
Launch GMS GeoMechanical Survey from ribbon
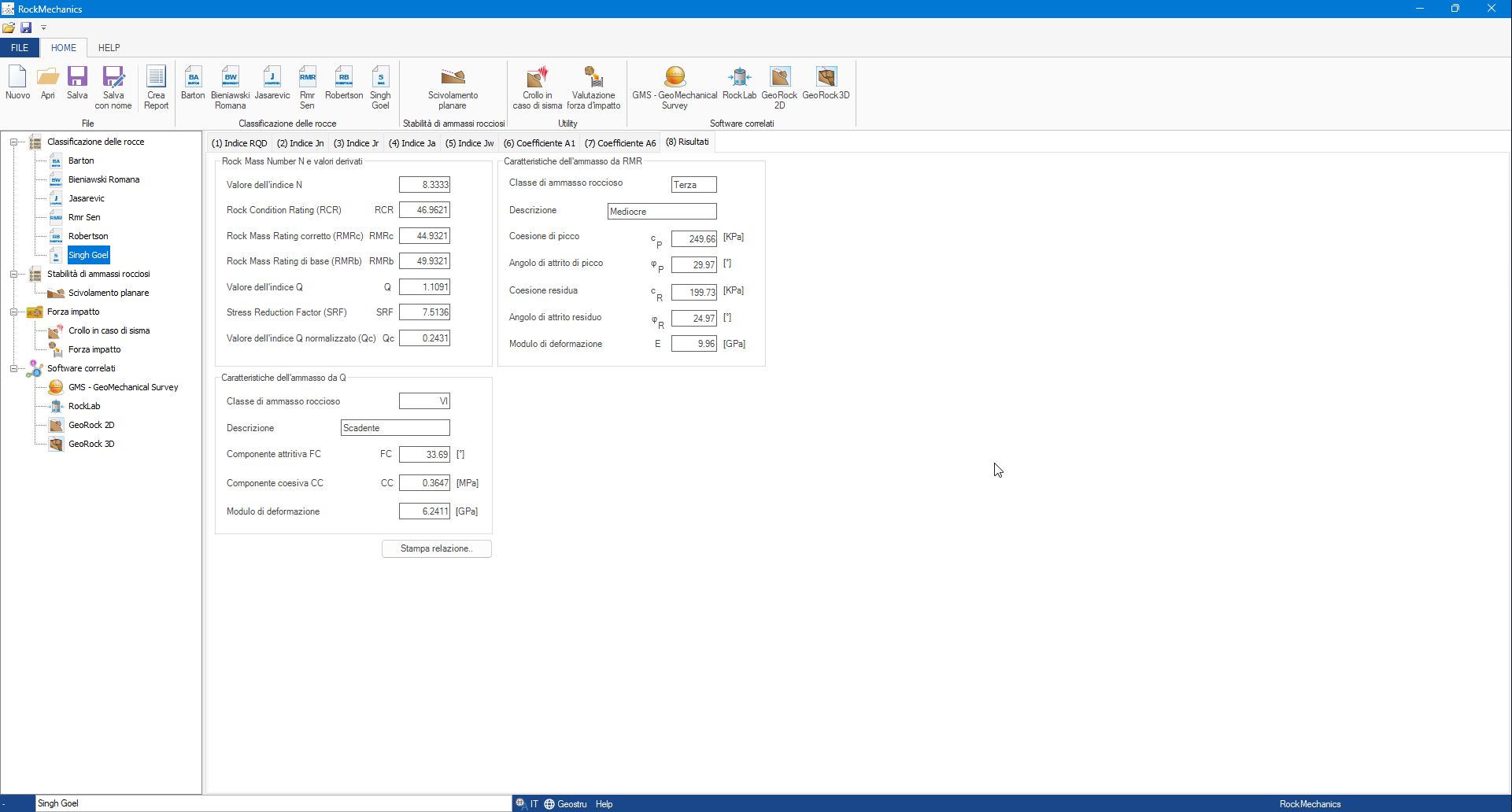point(675,87)
